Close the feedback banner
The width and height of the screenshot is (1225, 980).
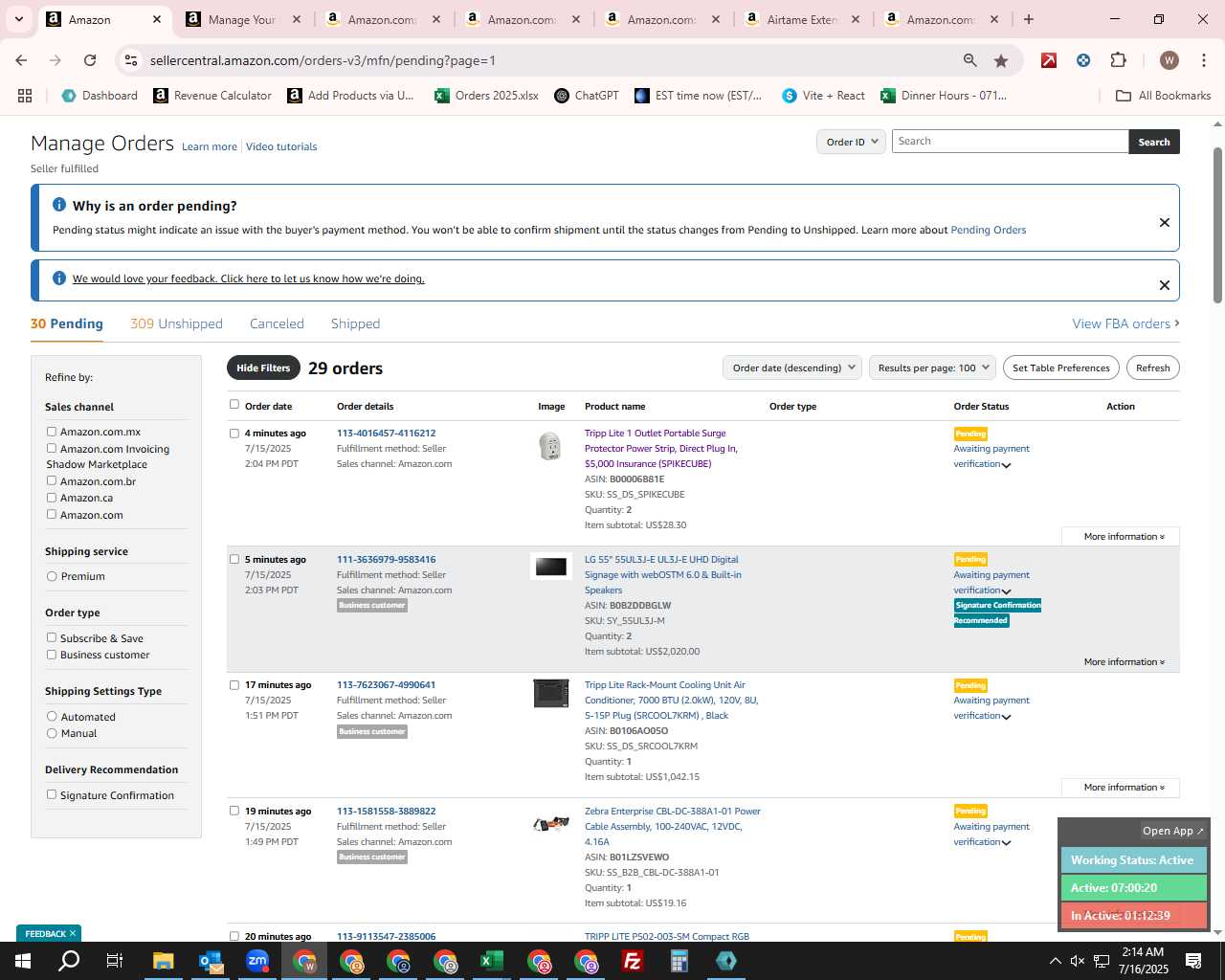pyautogui.click(x=1165, y=285)
